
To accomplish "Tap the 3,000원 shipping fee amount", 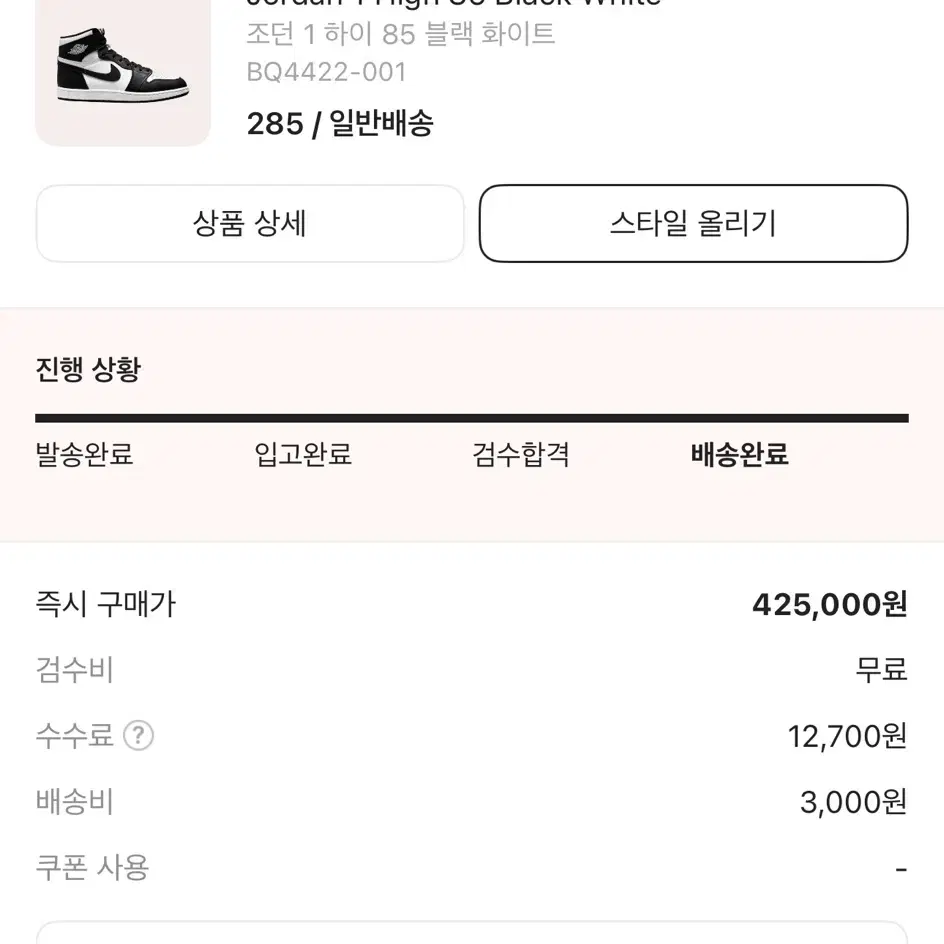I will [853, 802].
